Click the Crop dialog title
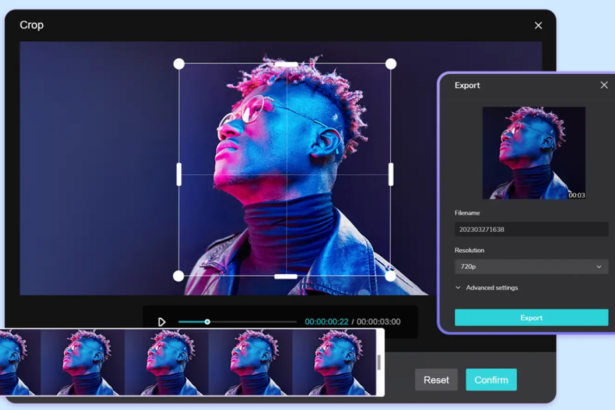 (x=32, y=25)
